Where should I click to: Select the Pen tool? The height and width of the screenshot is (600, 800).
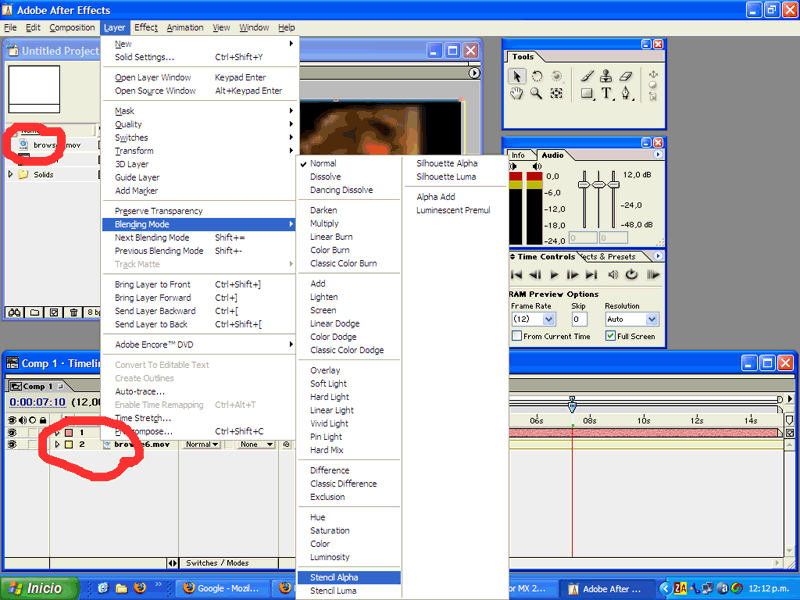click(626, 93)
